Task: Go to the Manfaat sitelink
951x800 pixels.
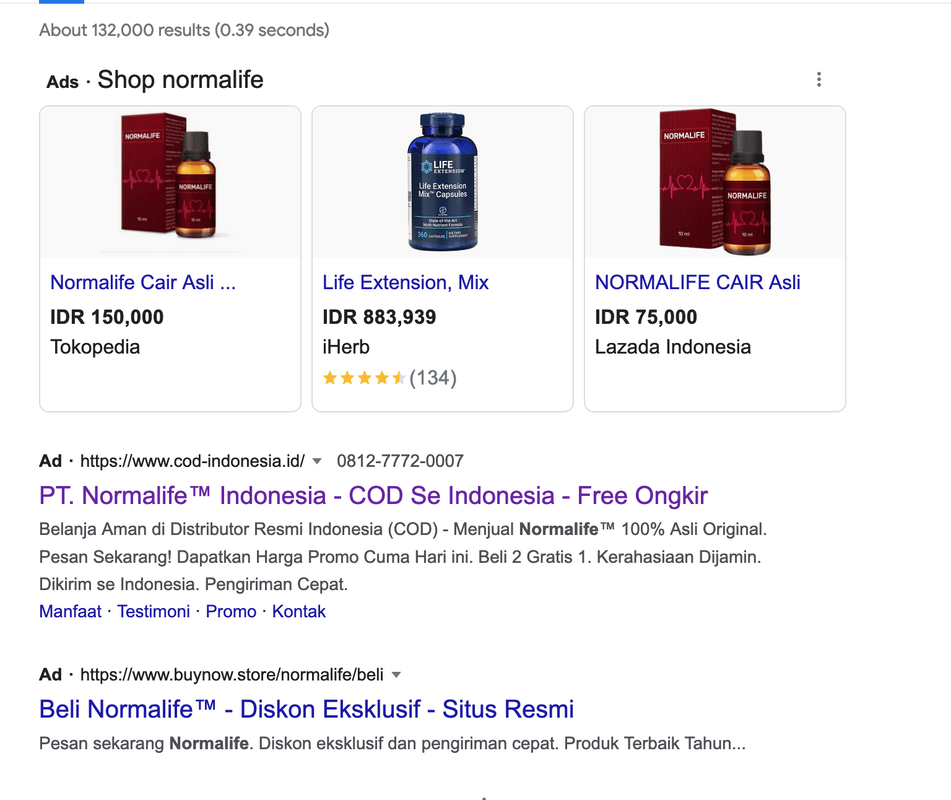Action: 70,611
